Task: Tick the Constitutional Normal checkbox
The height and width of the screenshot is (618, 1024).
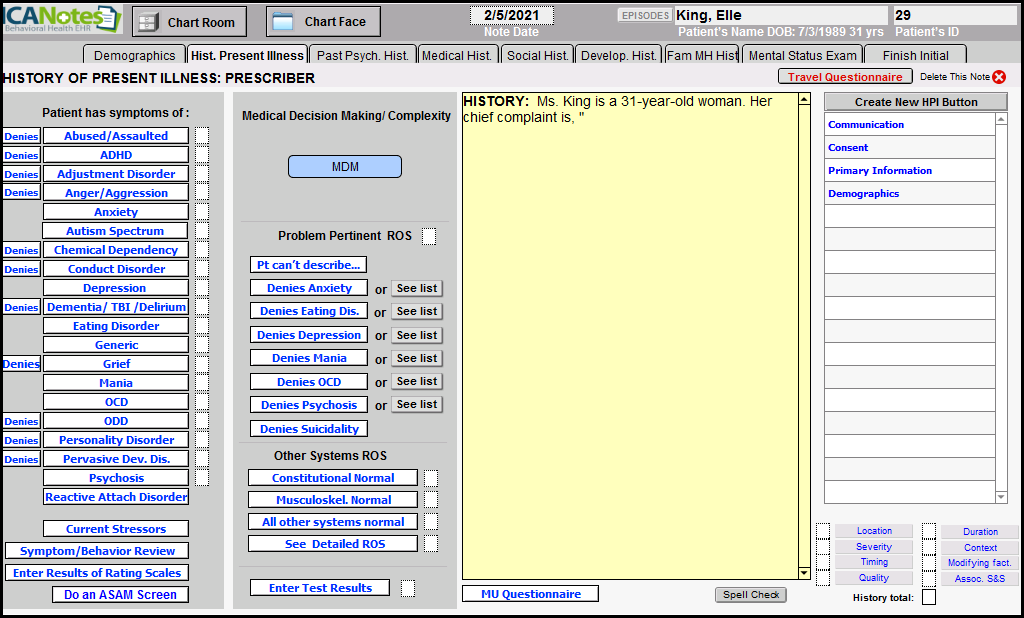Action: coord(431,478)
